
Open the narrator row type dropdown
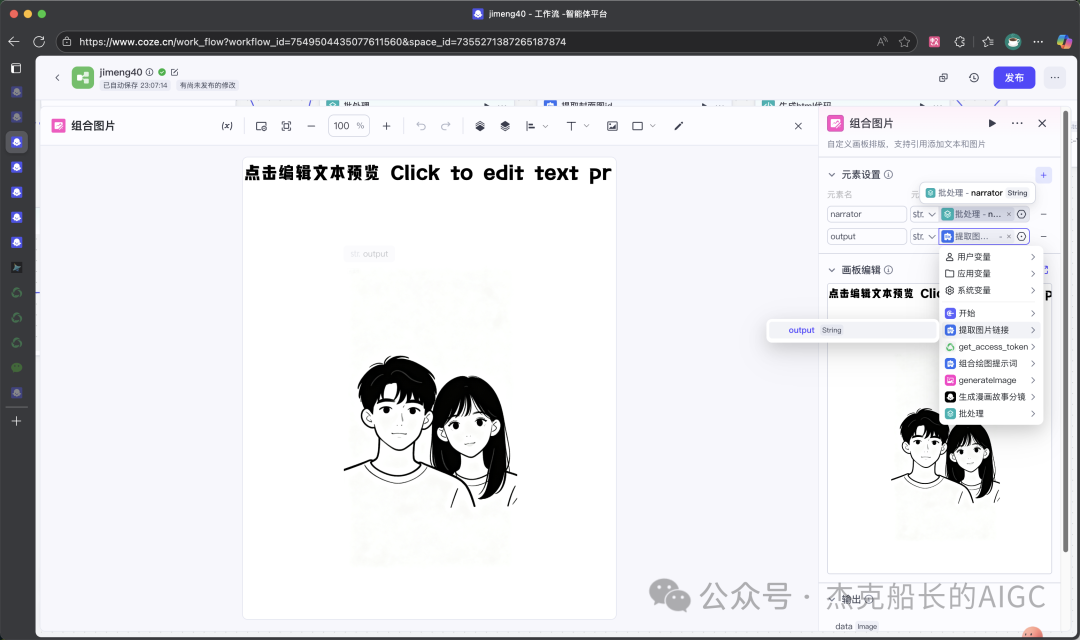pos(924,214)
